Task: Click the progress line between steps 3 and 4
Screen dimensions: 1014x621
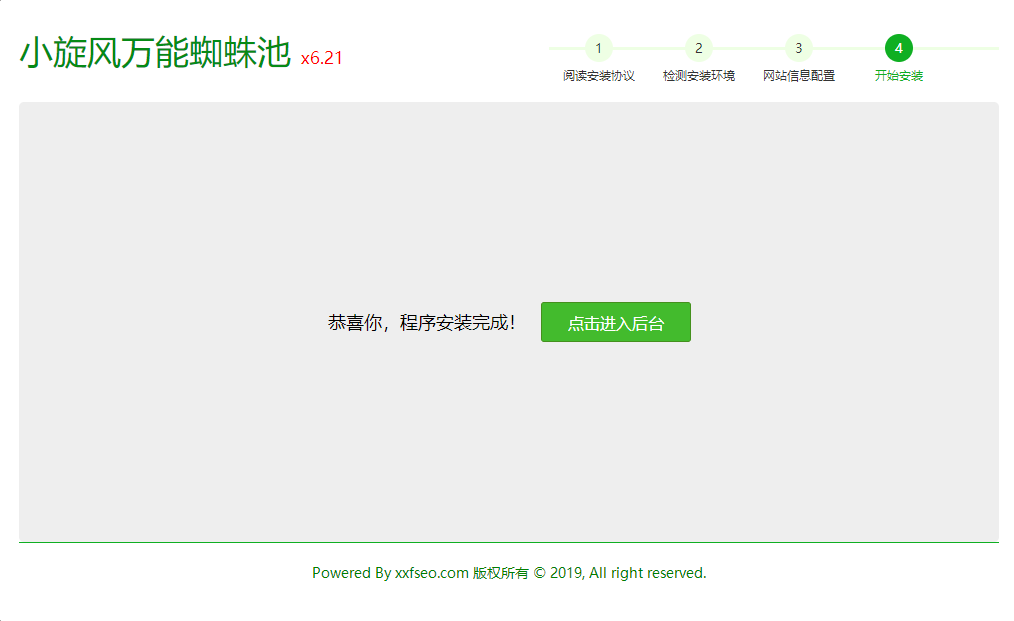Action: point(849,48)
